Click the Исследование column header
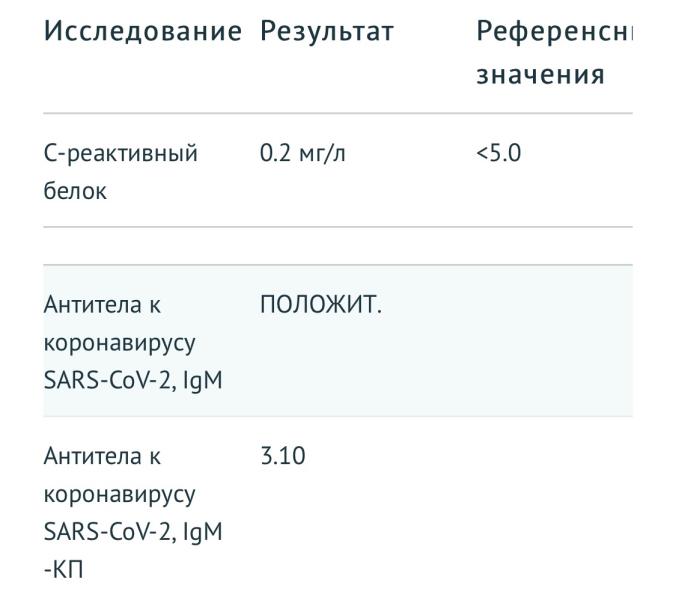Image resolution: width=675 pixels, height=600 pixels. (142, 32)
